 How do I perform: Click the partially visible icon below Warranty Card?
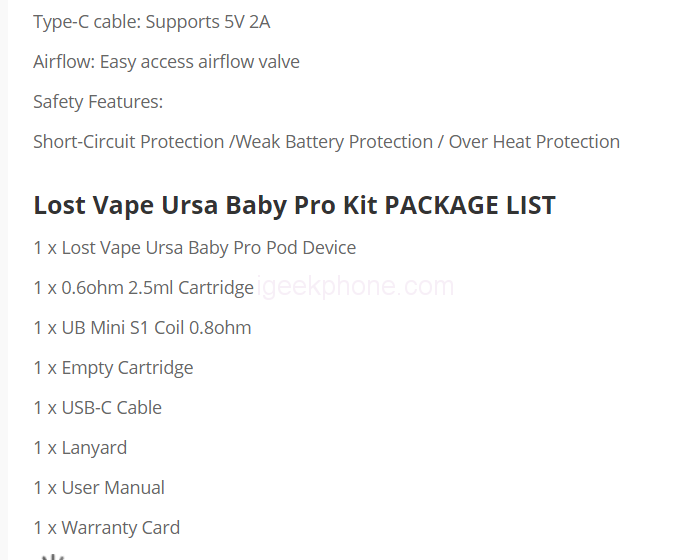[52, 555]
